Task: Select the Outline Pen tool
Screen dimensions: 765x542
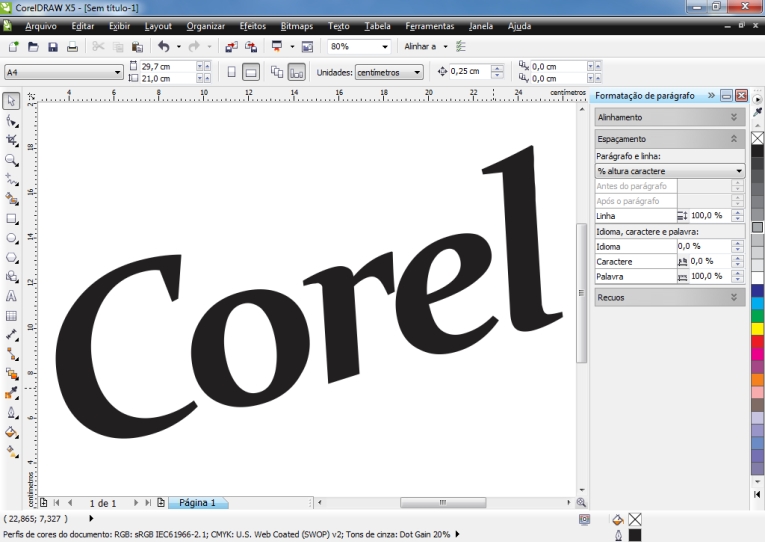Action: (x=11, y=413)
